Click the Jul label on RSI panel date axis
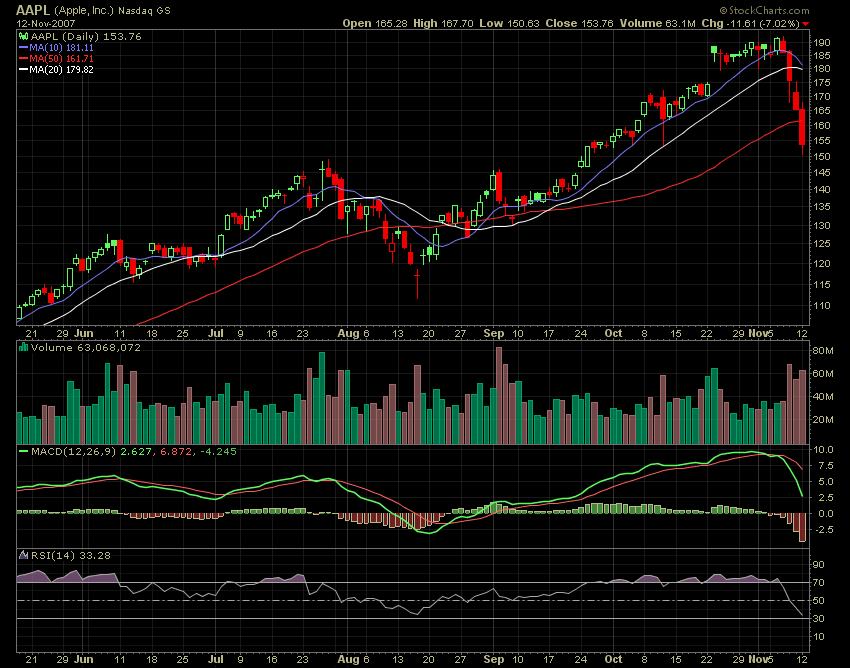The height and width of the screenshot is (668, 850). point(216,659)
